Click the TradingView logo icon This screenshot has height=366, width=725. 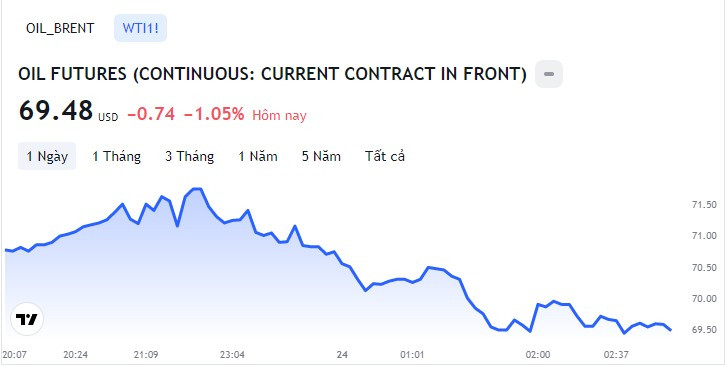(x=27, y=319)
